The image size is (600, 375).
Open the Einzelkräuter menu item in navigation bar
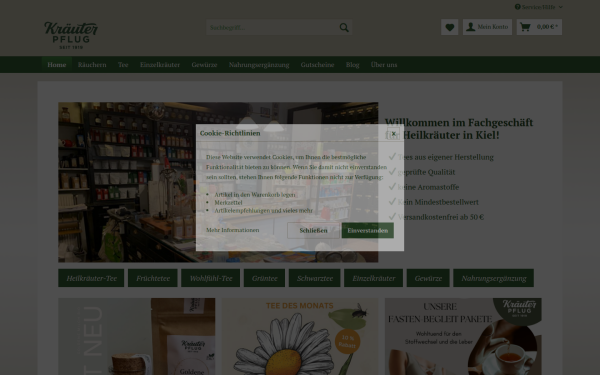pyautogui.click(x=160, y=65)
